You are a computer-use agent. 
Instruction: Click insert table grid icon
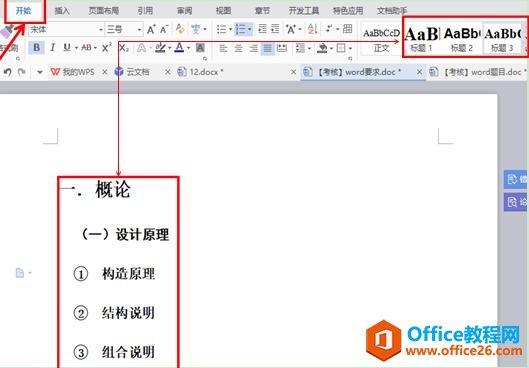coord(347,29)
